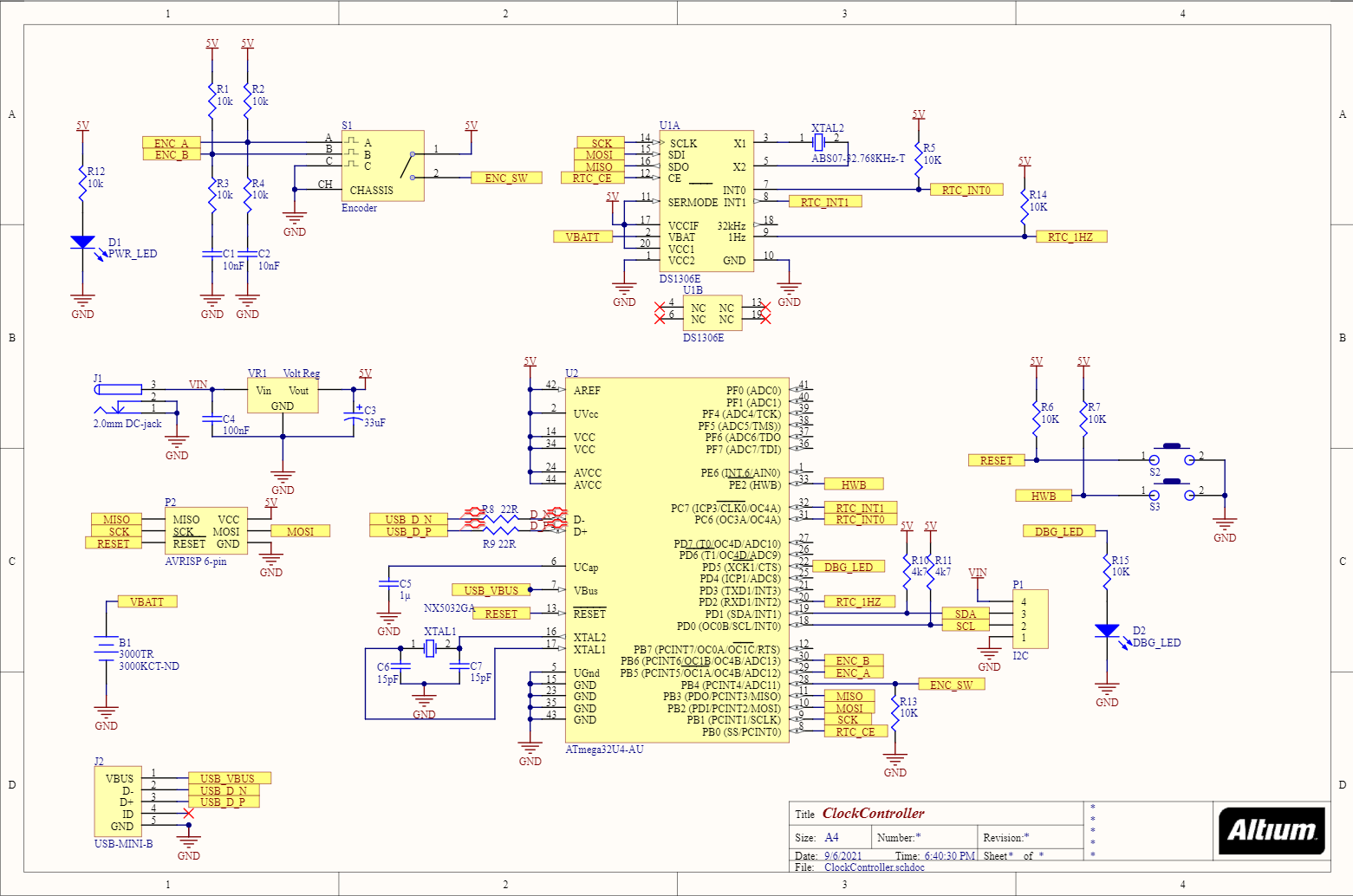Image resolution: width=1353 pixels, height=896 pixels.
Task: Click the VBATT net label above B1
Action: [x=147, y=601]
